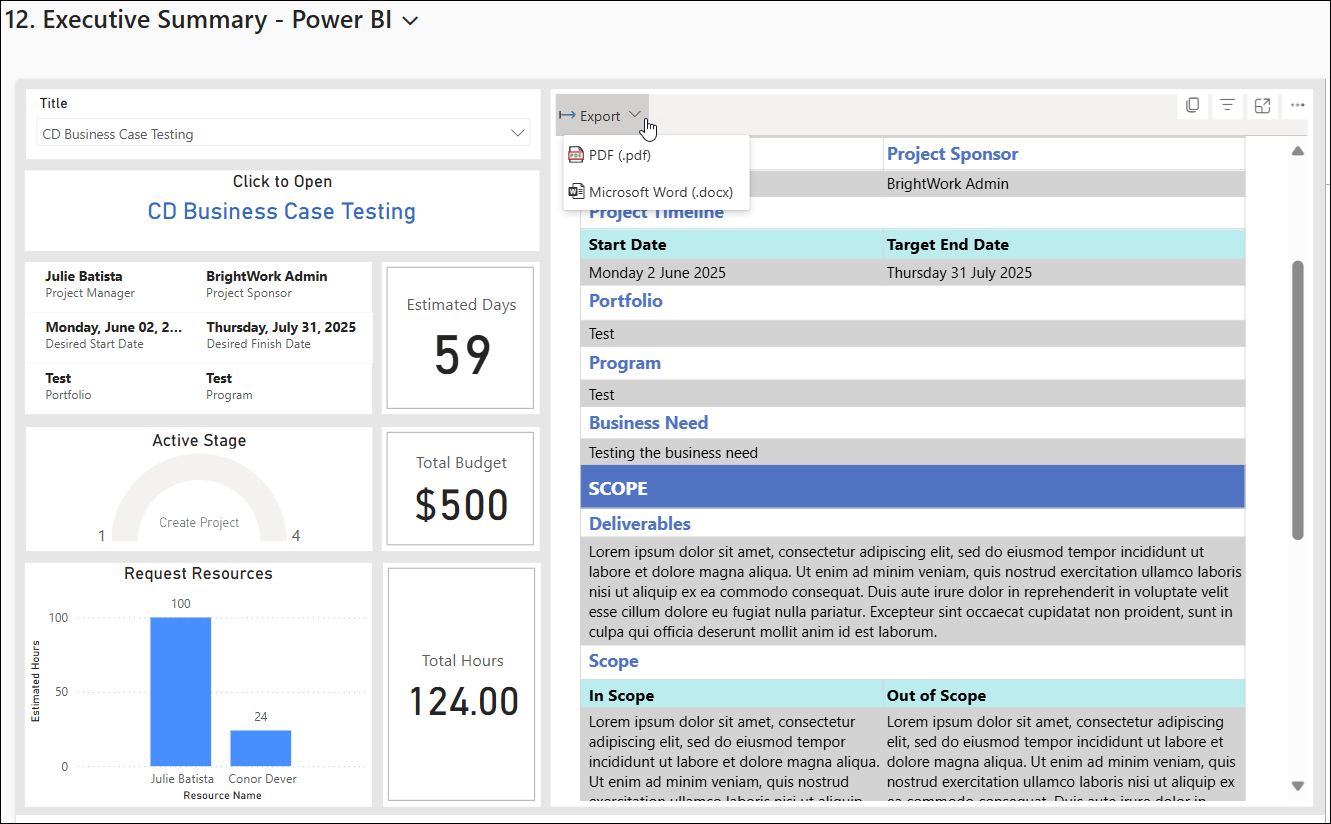Click the Start Date column header
Image resolution: width=1331 pixels, height=824 pixels.
tap(627, 245)
